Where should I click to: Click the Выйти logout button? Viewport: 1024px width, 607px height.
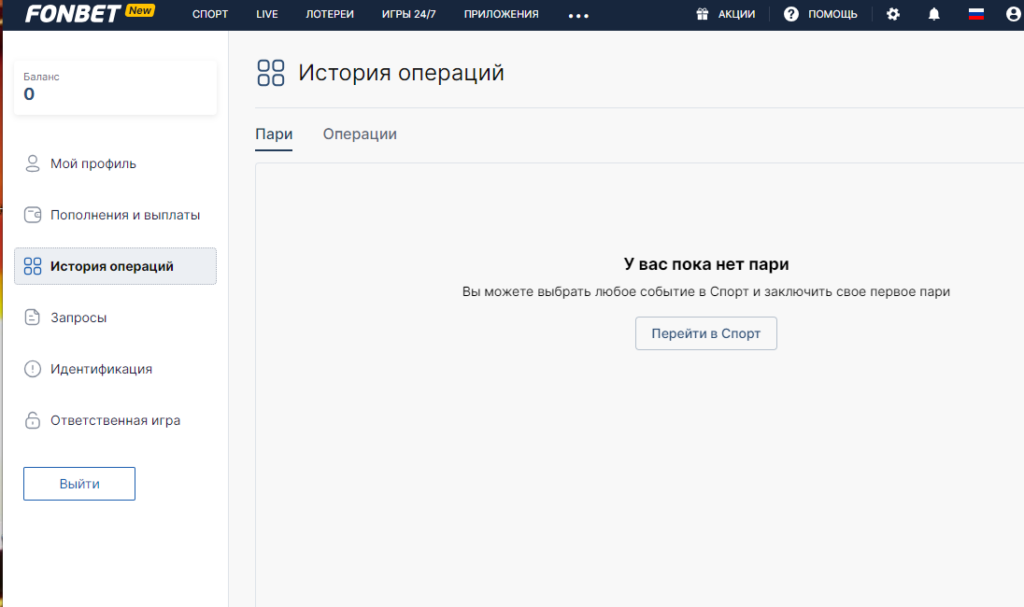tap(79, 484)
